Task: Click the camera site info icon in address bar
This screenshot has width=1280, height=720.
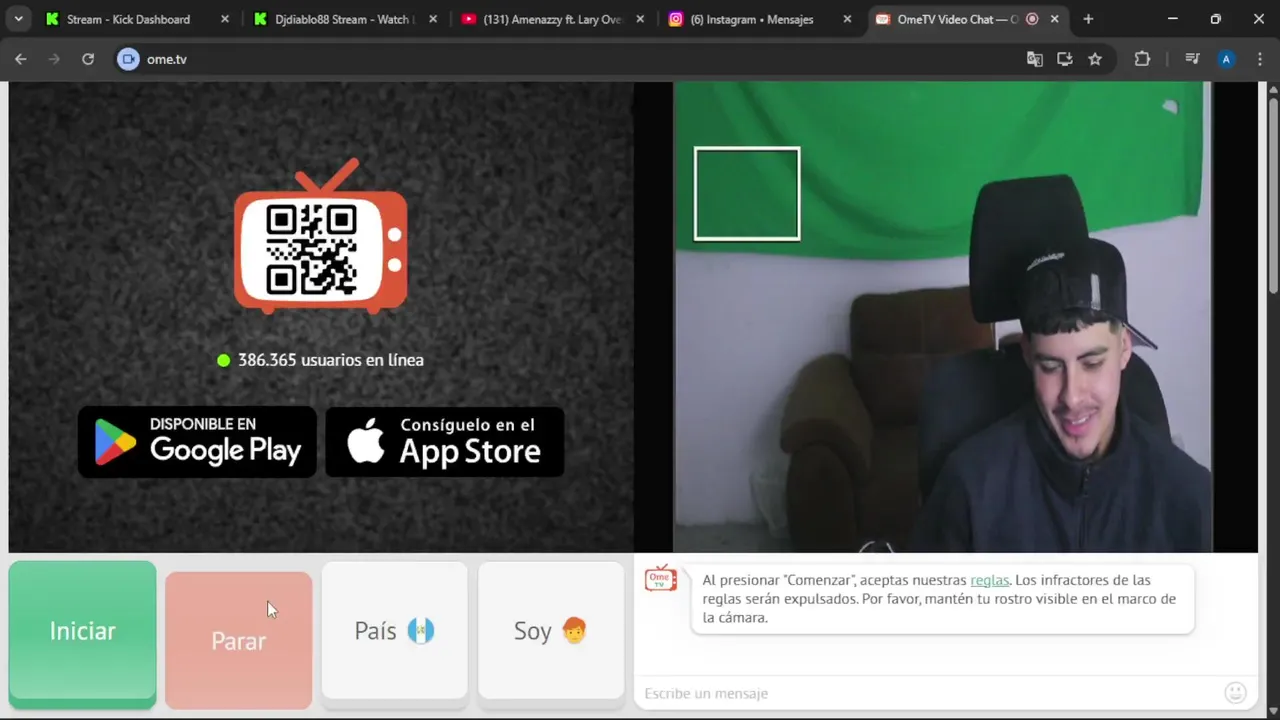Action: pos(128,59)
